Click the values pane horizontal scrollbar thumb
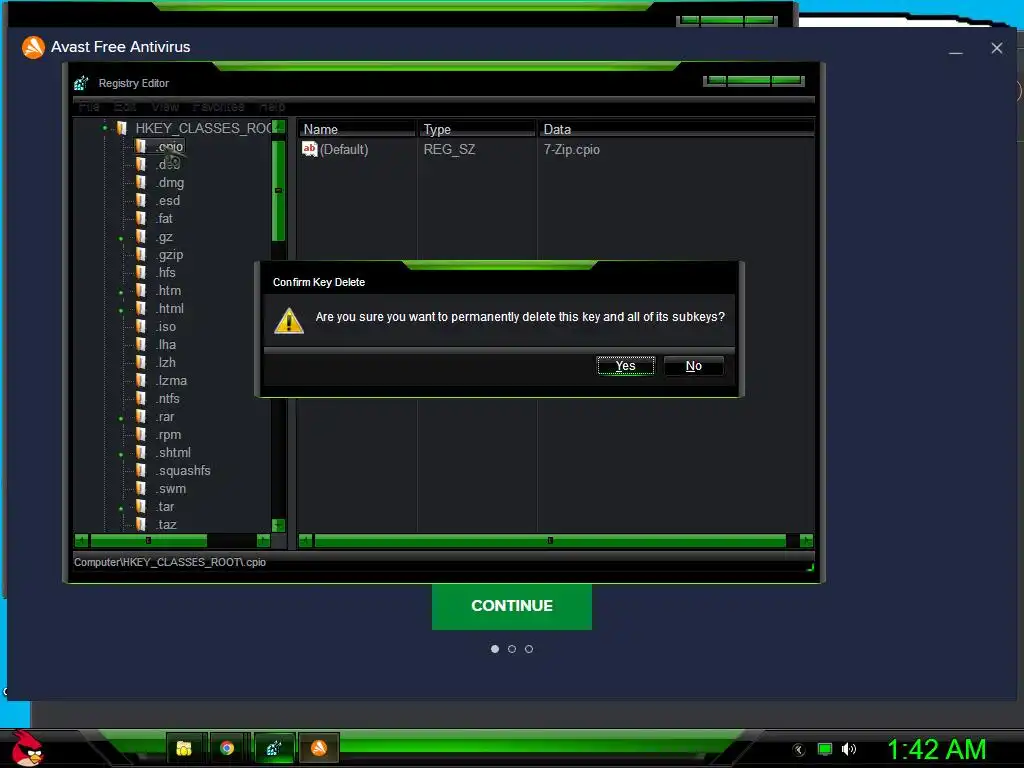Screen dimensions: 1024x768 point(550,540)
